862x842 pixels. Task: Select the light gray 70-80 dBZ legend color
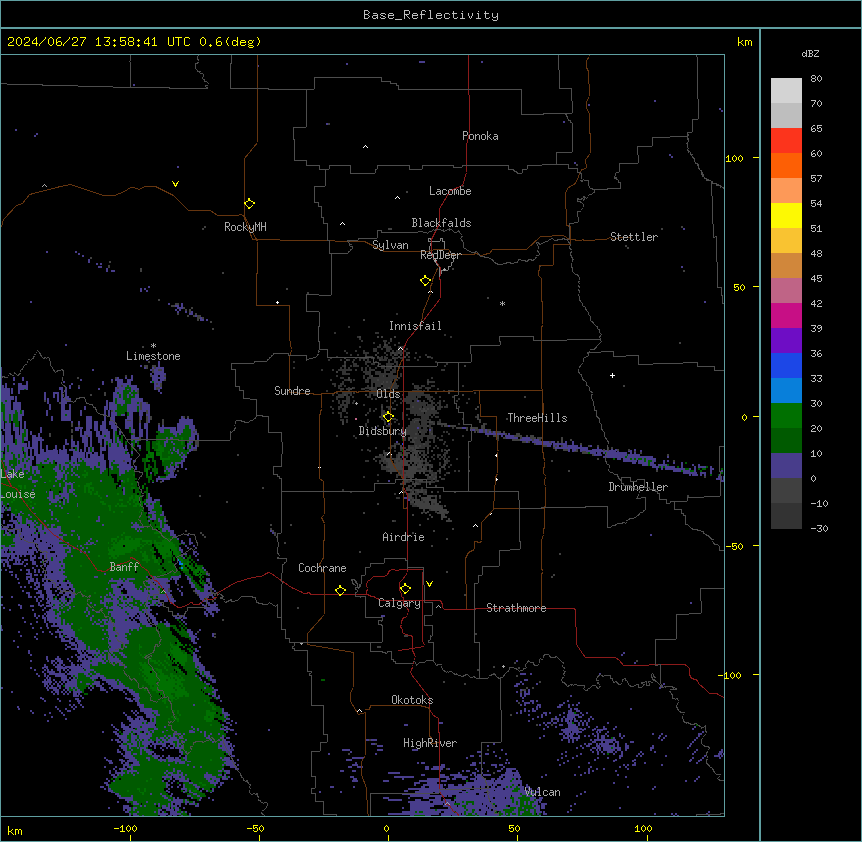click(x=786, y=91)
